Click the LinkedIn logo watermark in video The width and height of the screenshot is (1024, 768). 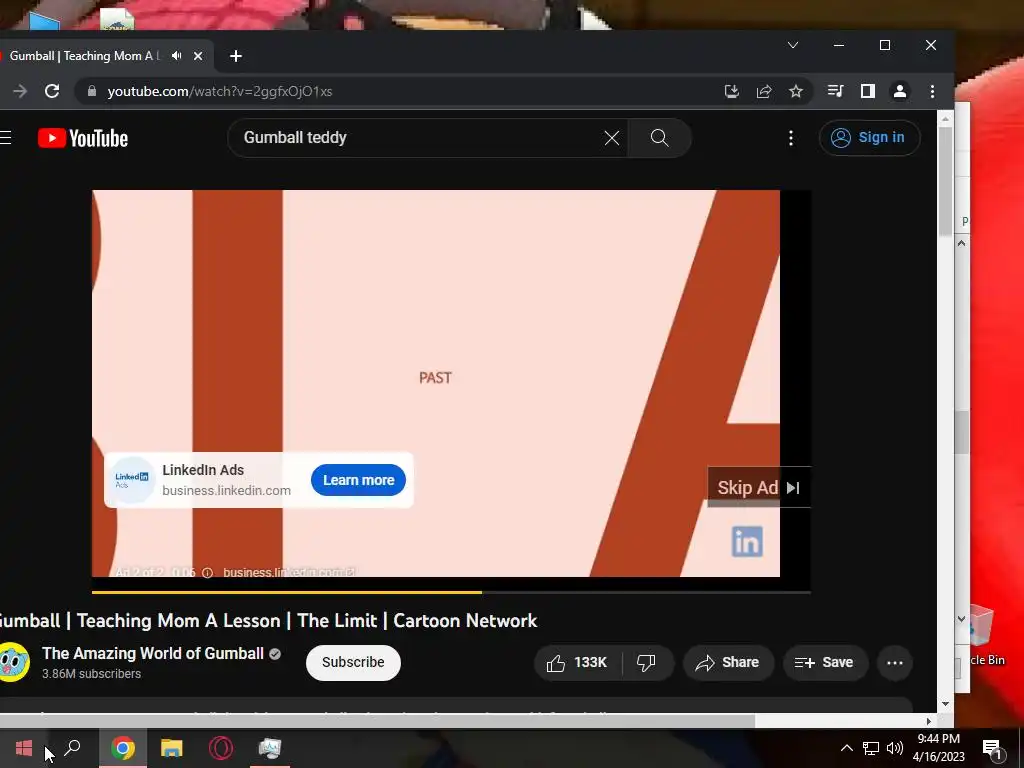747,541
